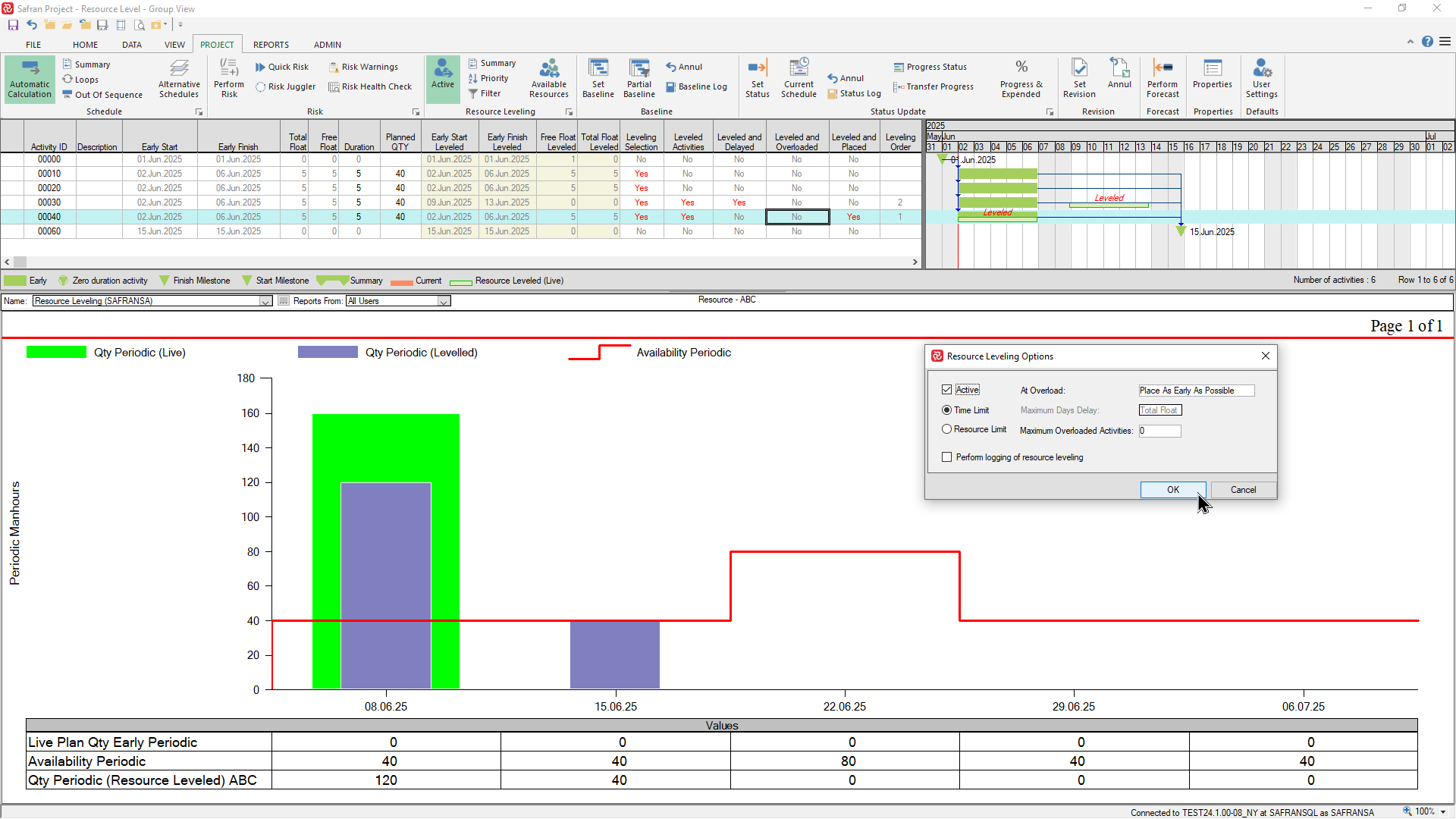
Task: Open Help via question mark icon
Action: click(1427, 42)
